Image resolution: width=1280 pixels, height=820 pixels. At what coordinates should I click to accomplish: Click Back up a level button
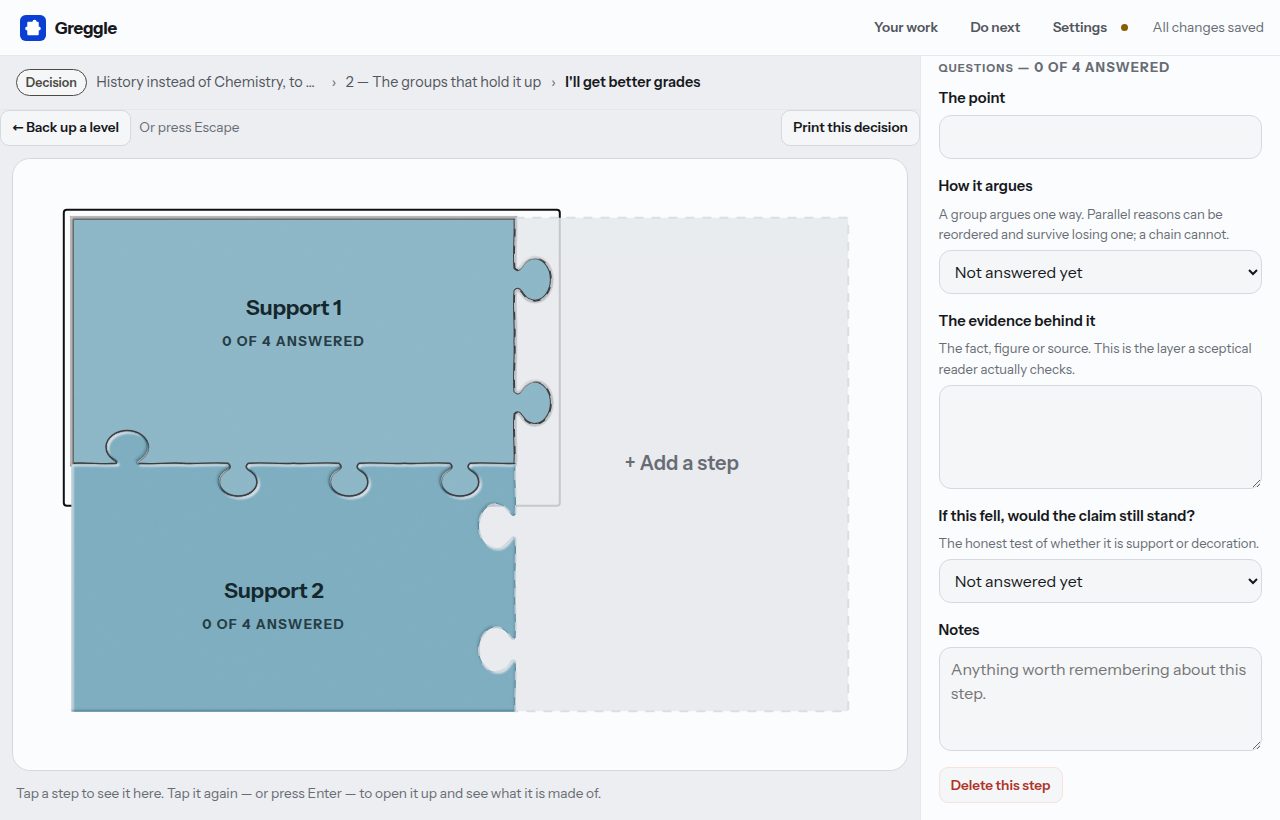(x=66, y=127)
